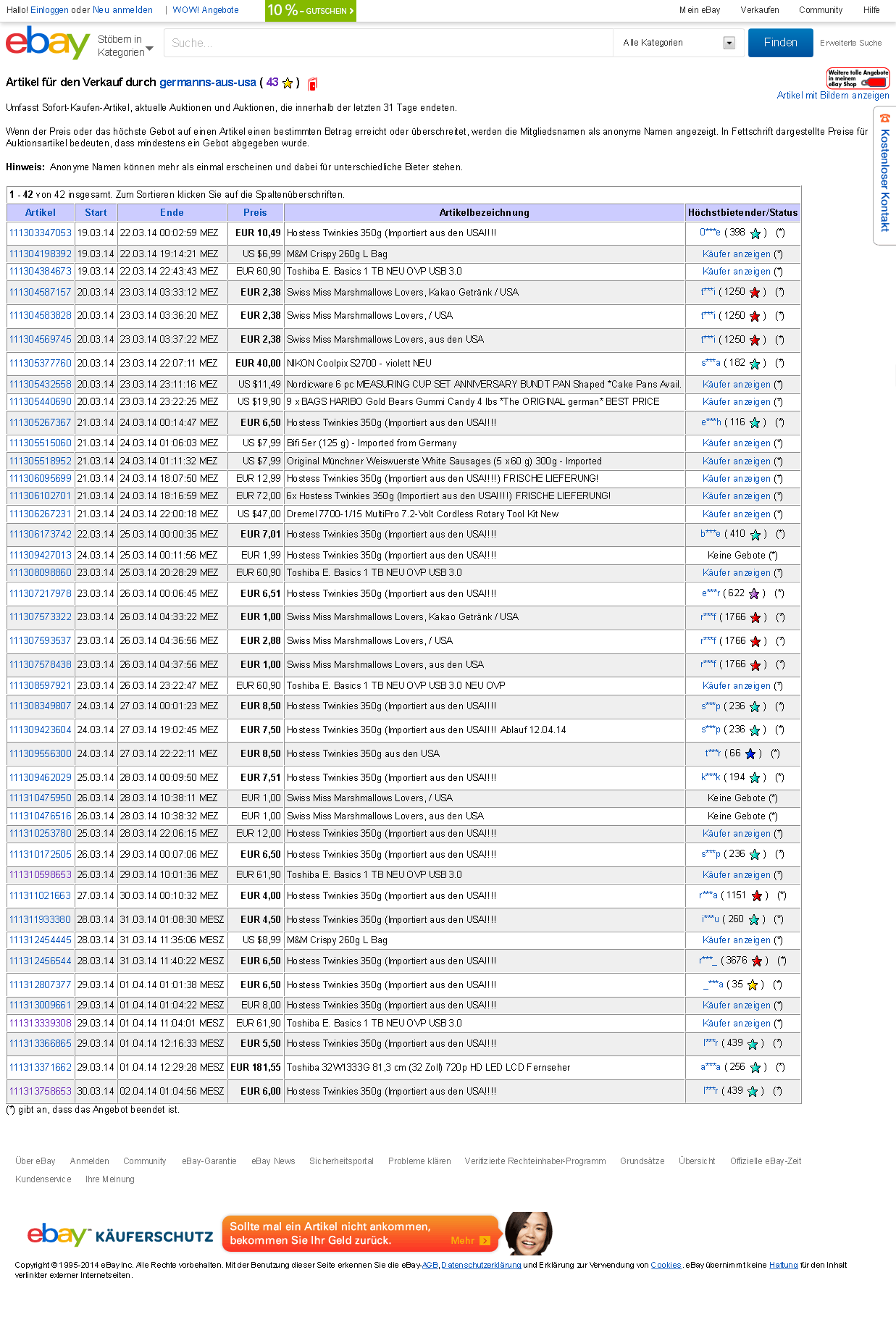Open the 'Offizielle eBay-Zeit' footer link
Image resolution: width=896 pixels, height=1317 pixels.
tap(766, 1161)
